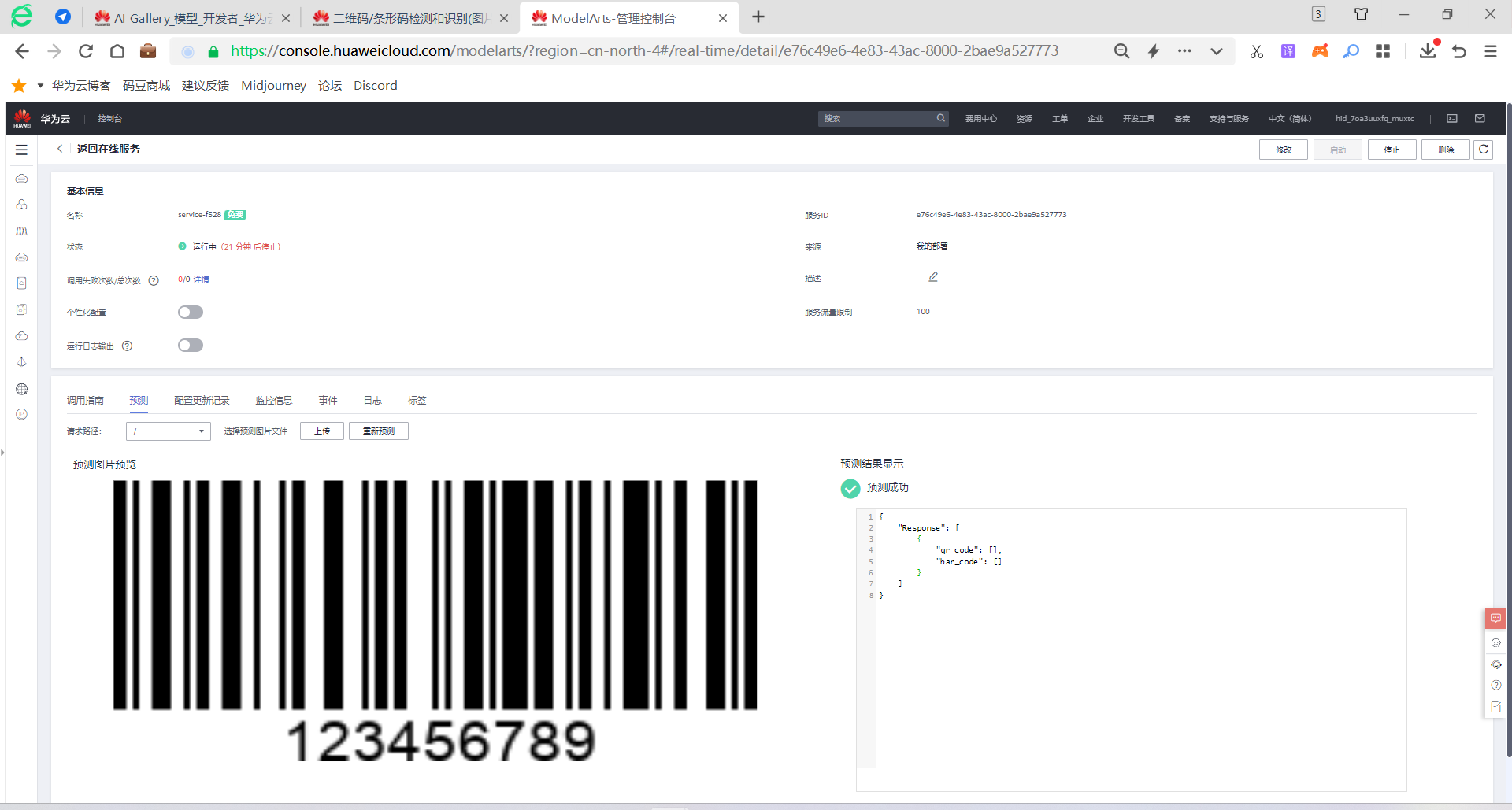
Task: Open the browser scissors screenshot tool
Action: click(1257, 51)
